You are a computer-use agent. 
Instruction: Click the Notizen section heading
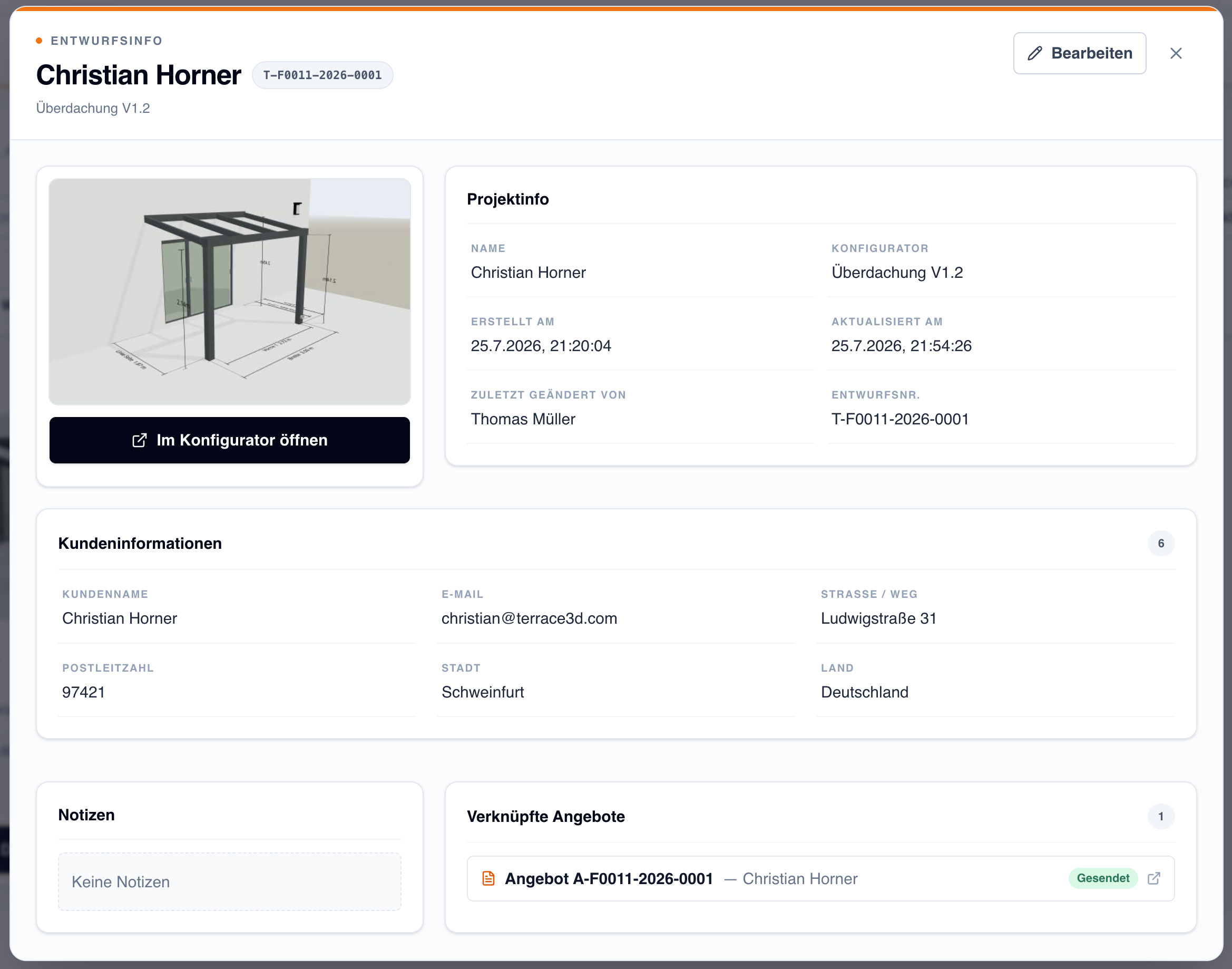coord(87,815)
